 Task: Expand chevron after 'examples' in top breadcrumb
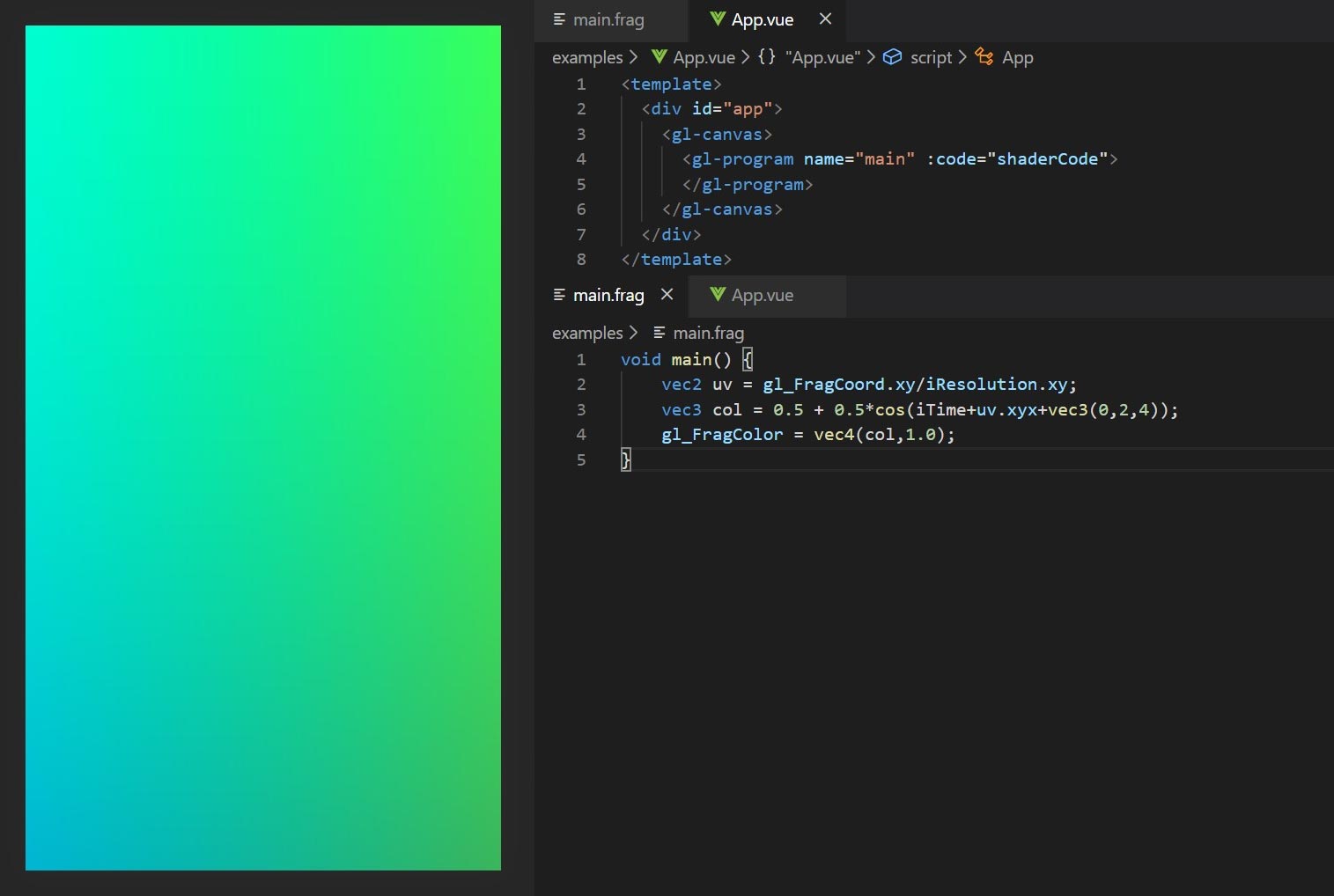pyautogui.click(x=633, y=57)
